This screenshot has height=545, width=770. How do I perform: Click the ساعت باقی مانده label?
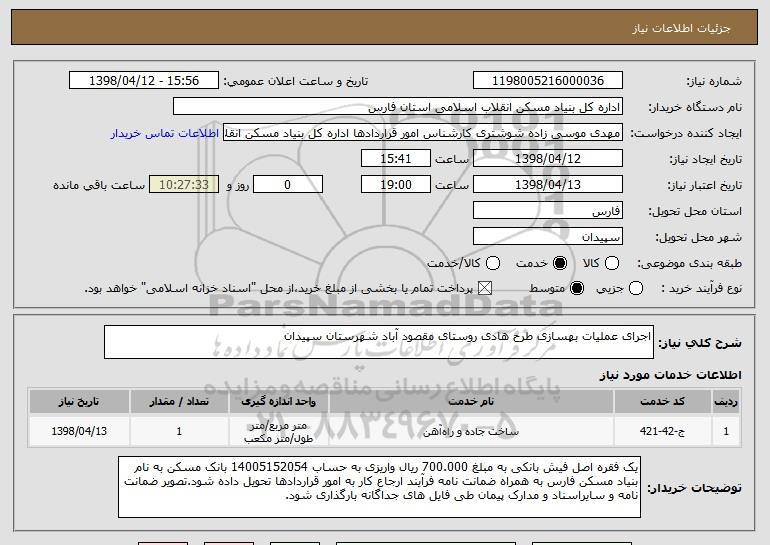(99, 185)
